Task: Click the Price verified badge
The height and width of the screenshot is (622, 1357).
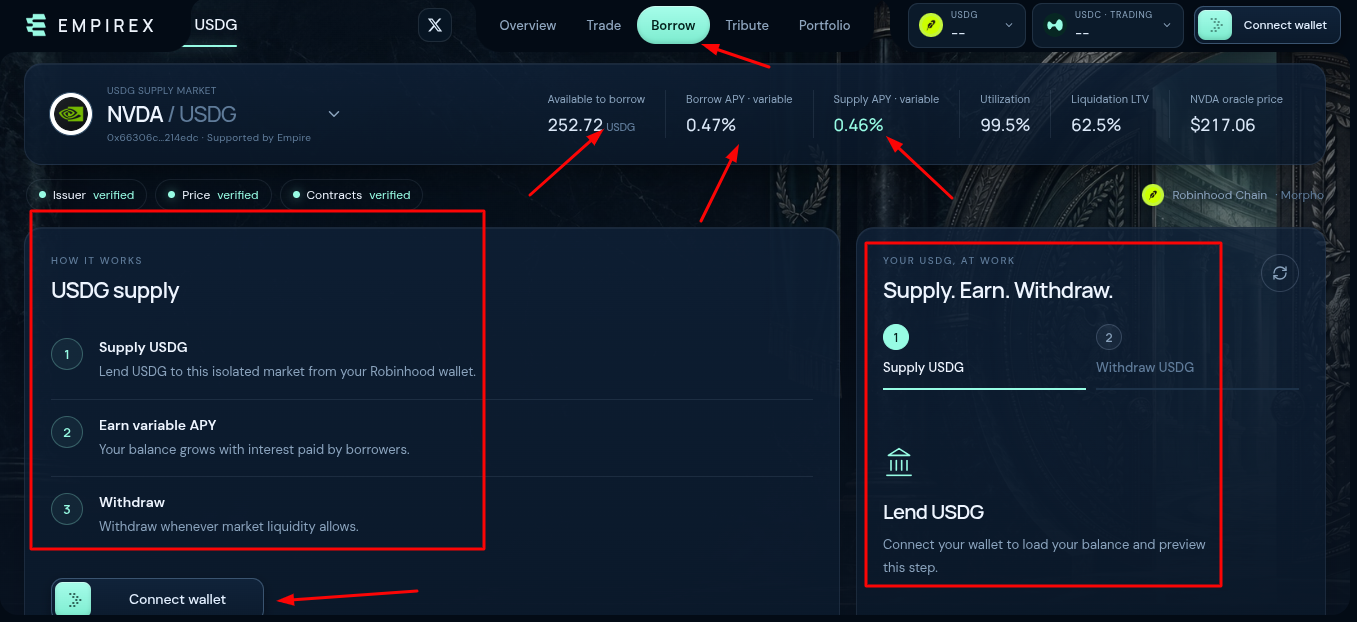Action: [x=213, y=195]
